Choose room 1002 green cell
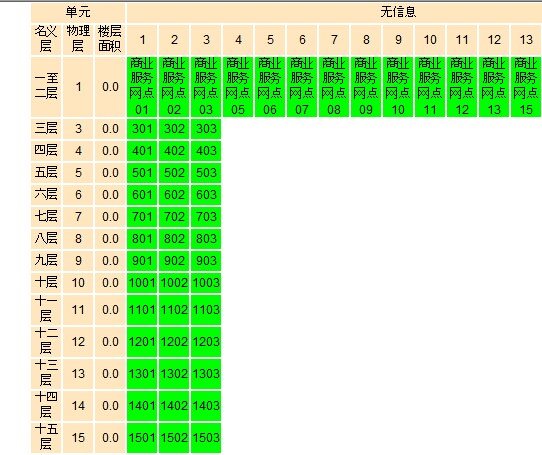 click(174, 282)
